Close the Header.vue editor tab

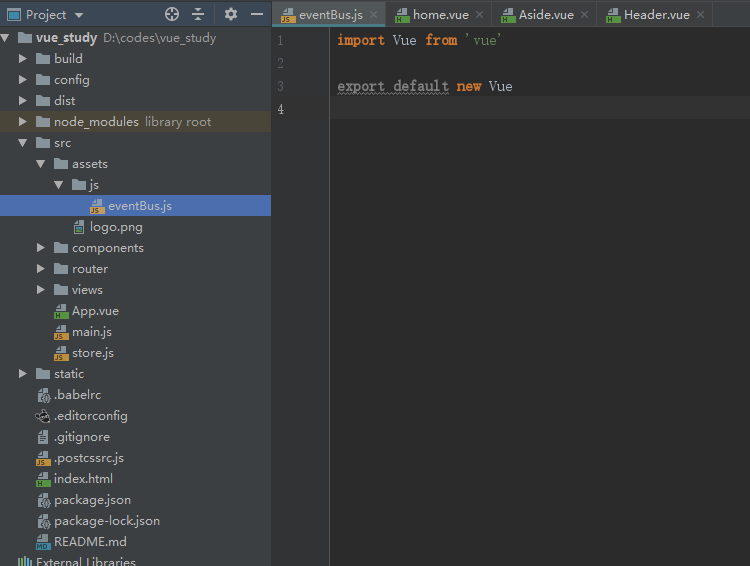[x=701, y=15]
